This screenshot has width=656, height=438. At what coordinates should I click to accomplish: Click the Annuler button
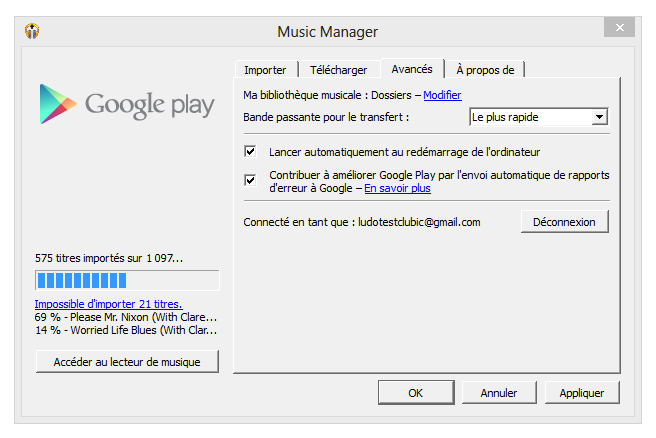click(x=499, y=393)
